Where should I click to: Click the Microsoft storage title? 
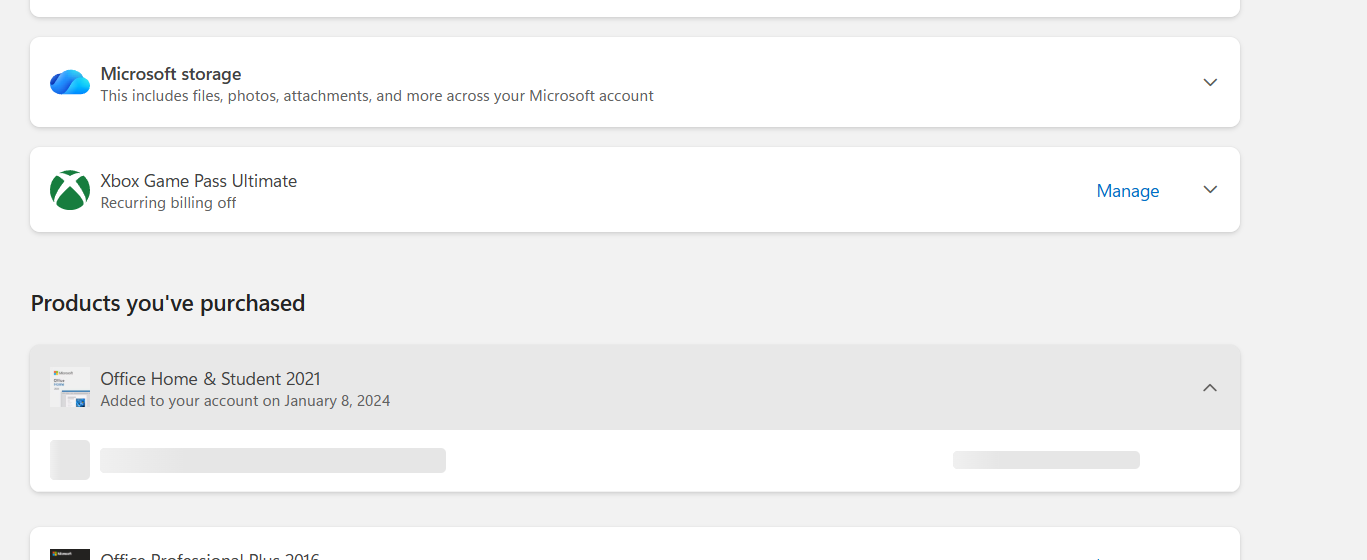coord(171,74)
